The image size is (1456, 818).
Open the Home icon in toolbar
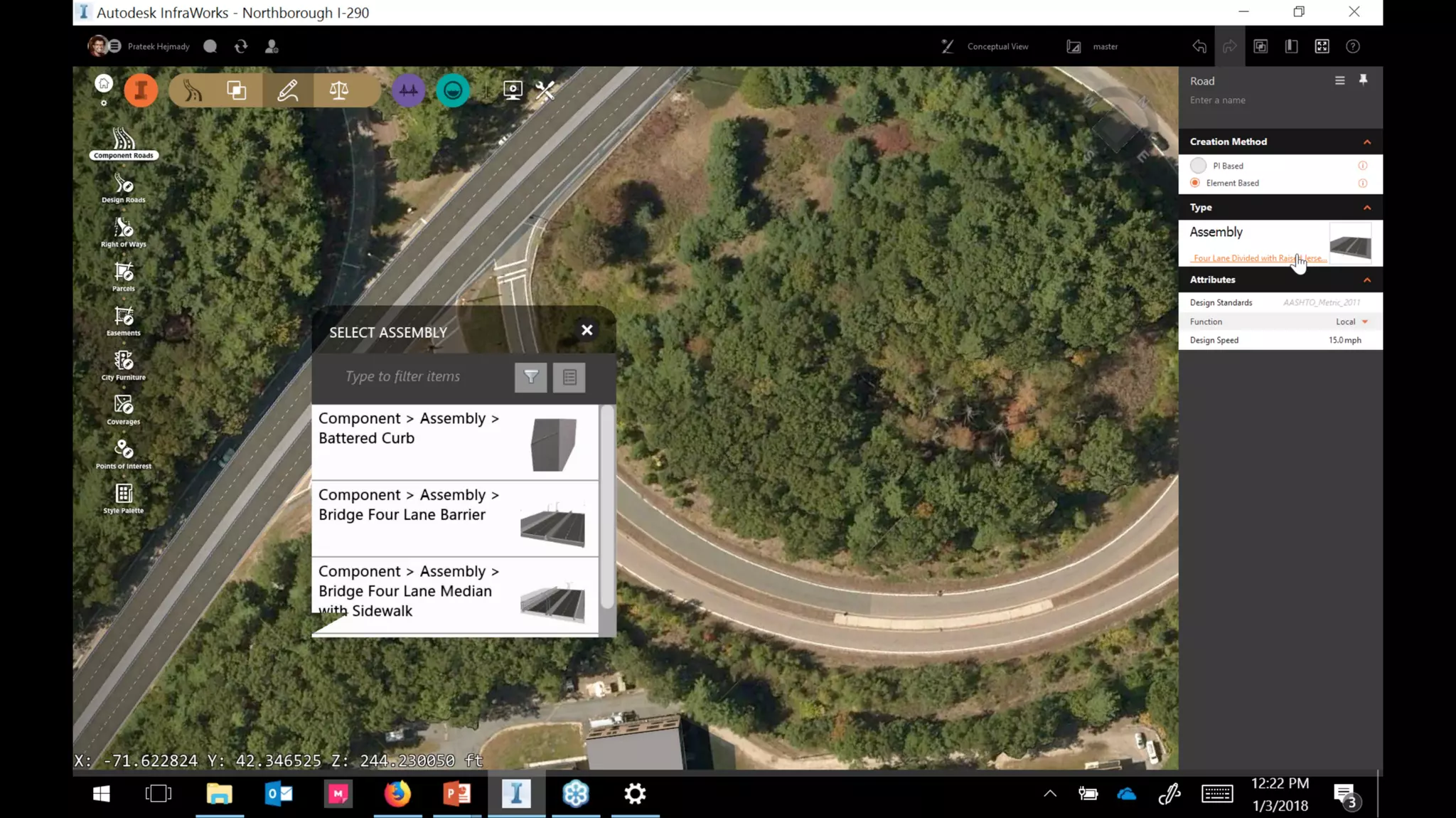pyautogui.click(x=104, y=83)
